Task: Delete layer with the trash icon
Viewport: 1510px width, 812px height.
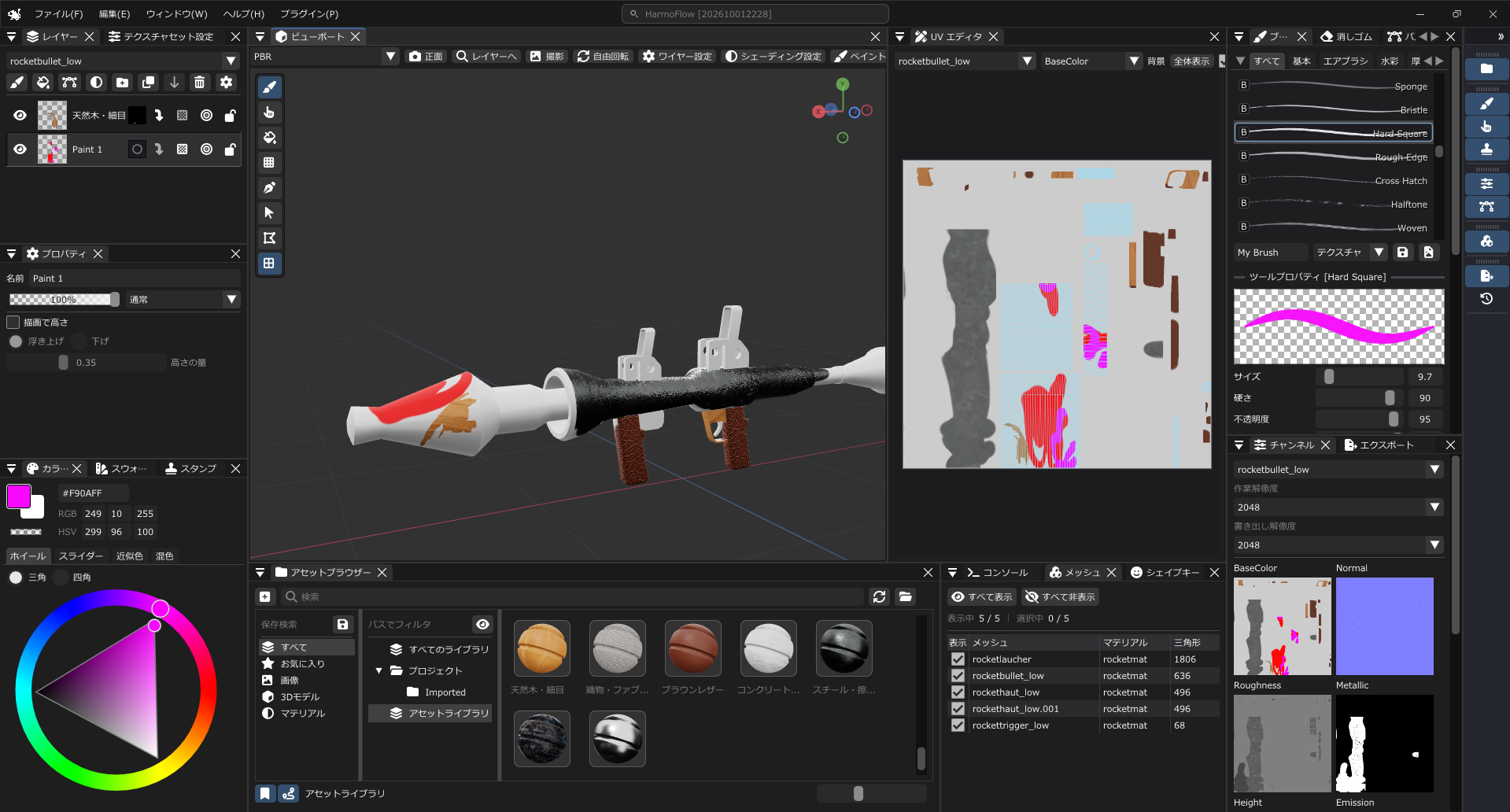Action: (x=200, y=83)
